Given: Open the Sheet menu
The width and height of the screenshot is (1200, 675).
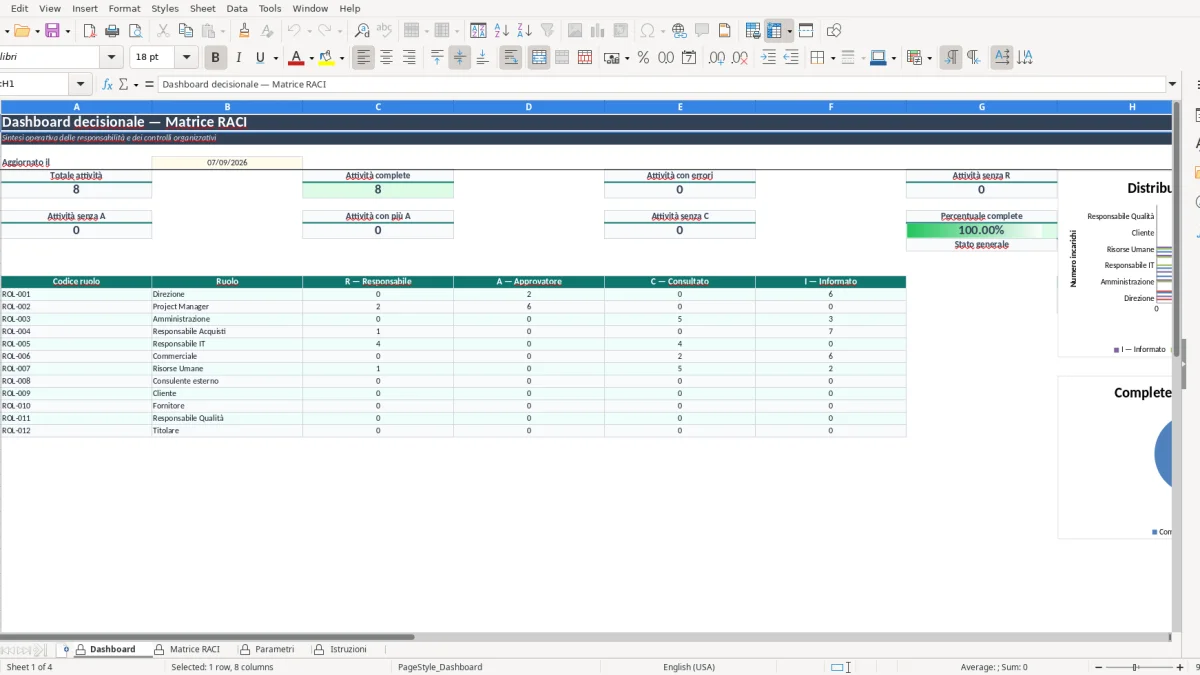Looking at the screenshot, I should tap(202, 8).
